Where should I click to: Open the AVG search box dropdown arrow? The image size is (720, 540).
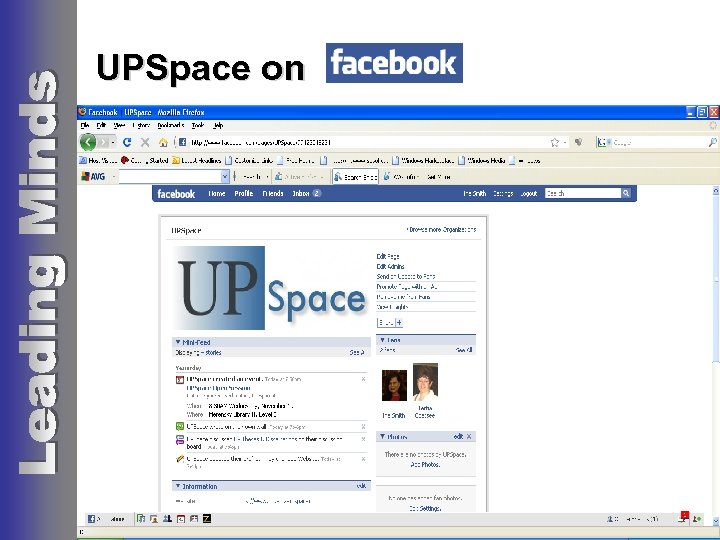click(x=225, y=176)
